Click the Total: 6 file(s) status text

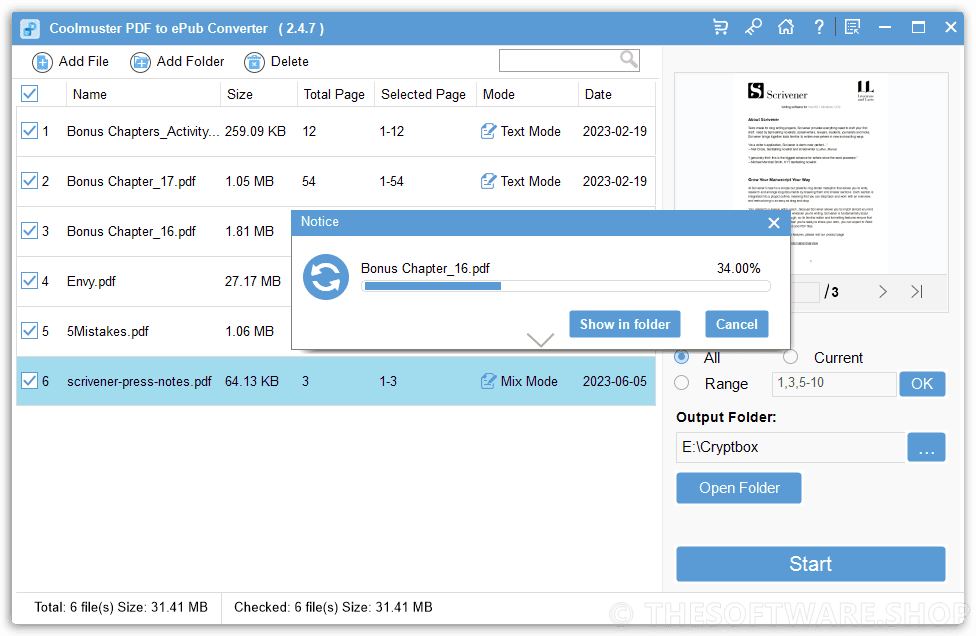click(x=121, y=607)
